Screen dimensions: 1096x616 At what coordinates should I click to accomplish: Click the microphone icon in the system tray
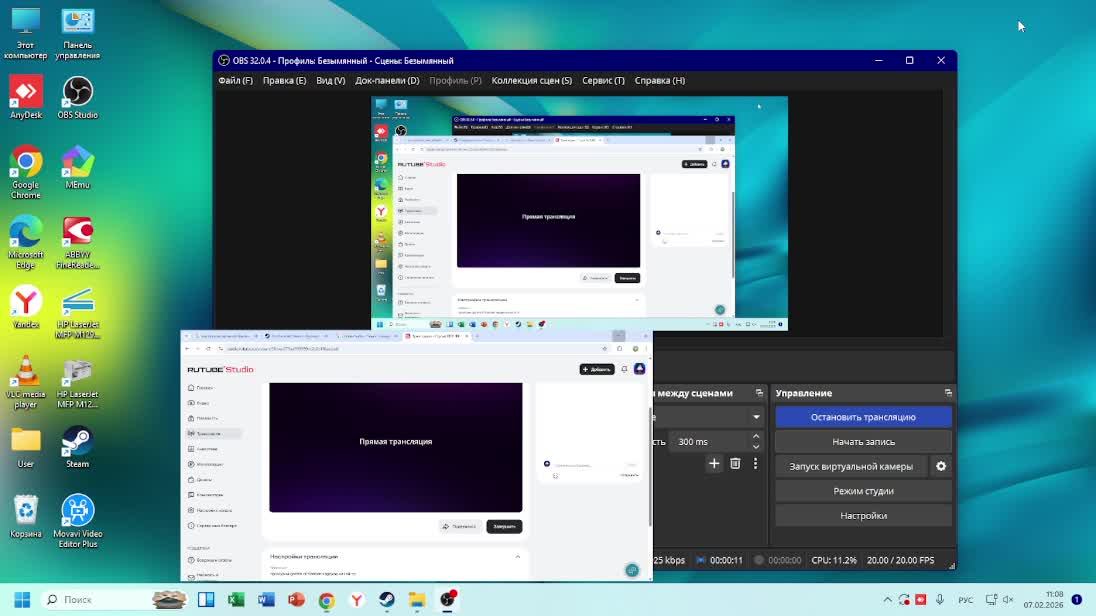[939, 599]
